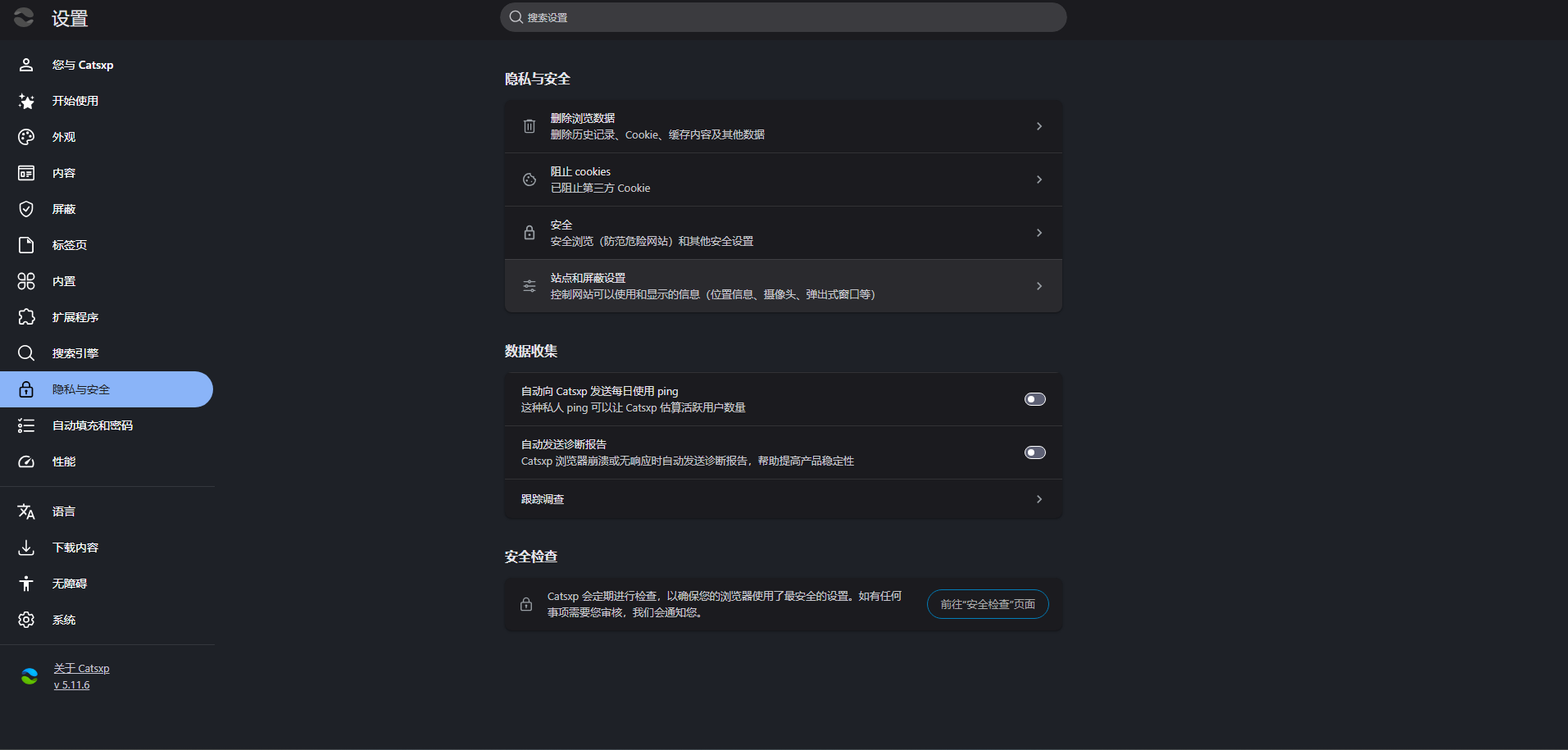Select the 性能 performance gauge icon

point(25,461)
